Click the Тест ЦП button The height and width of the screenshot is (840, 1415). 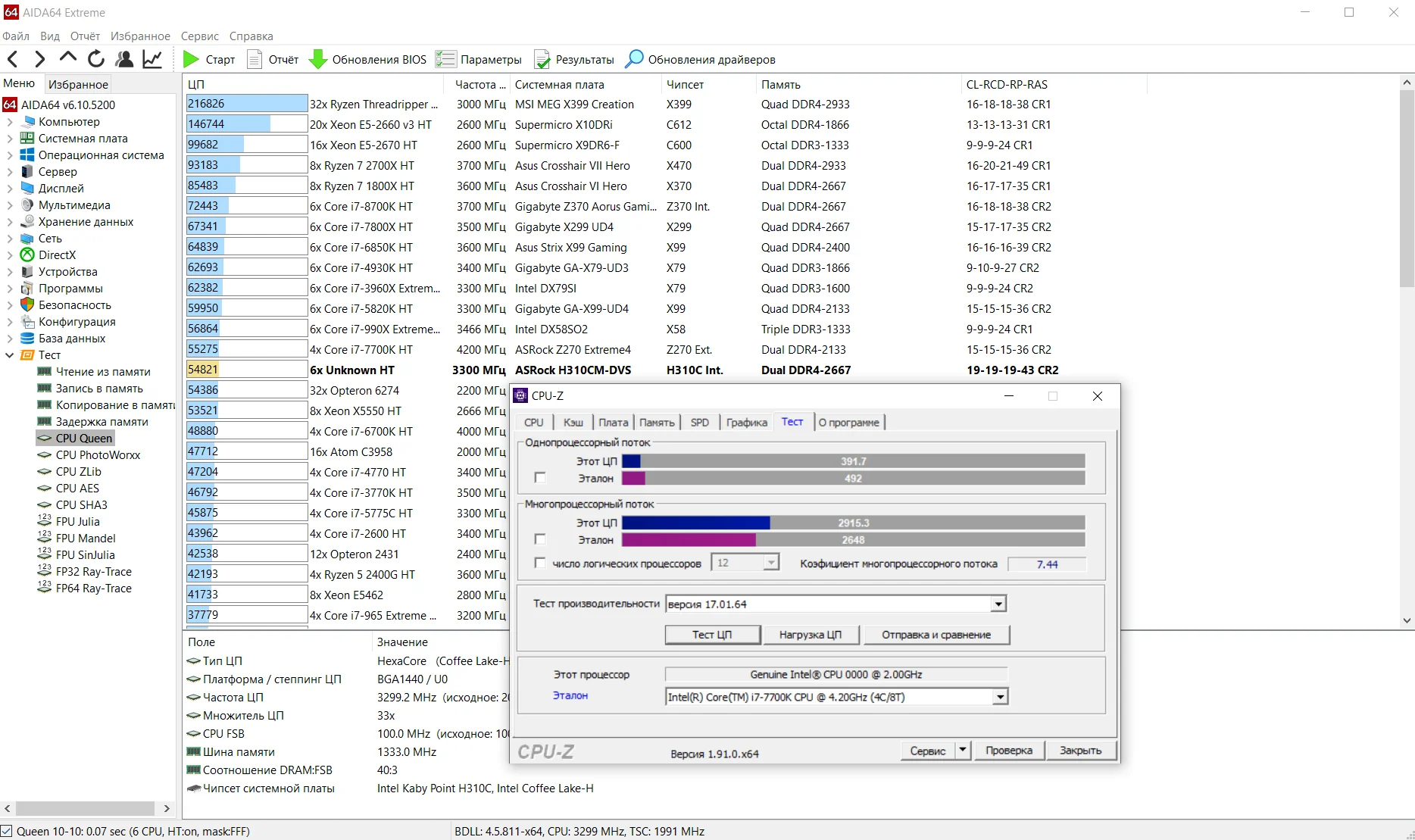(712, 635)
